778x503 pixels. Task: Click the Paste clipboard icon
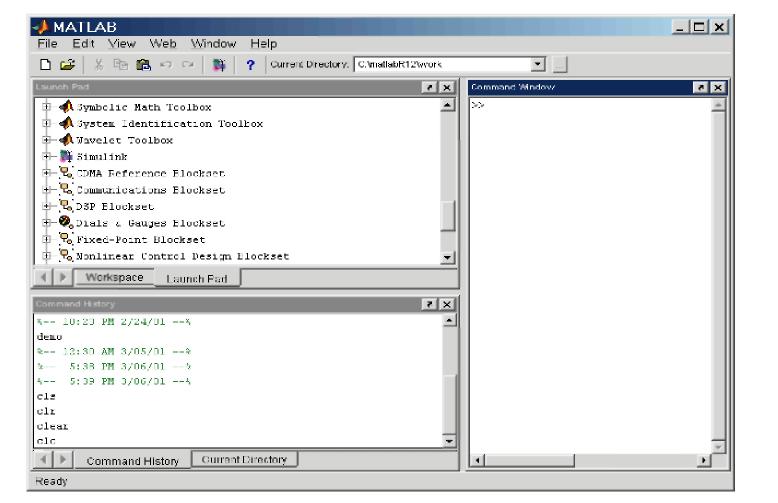143,64
